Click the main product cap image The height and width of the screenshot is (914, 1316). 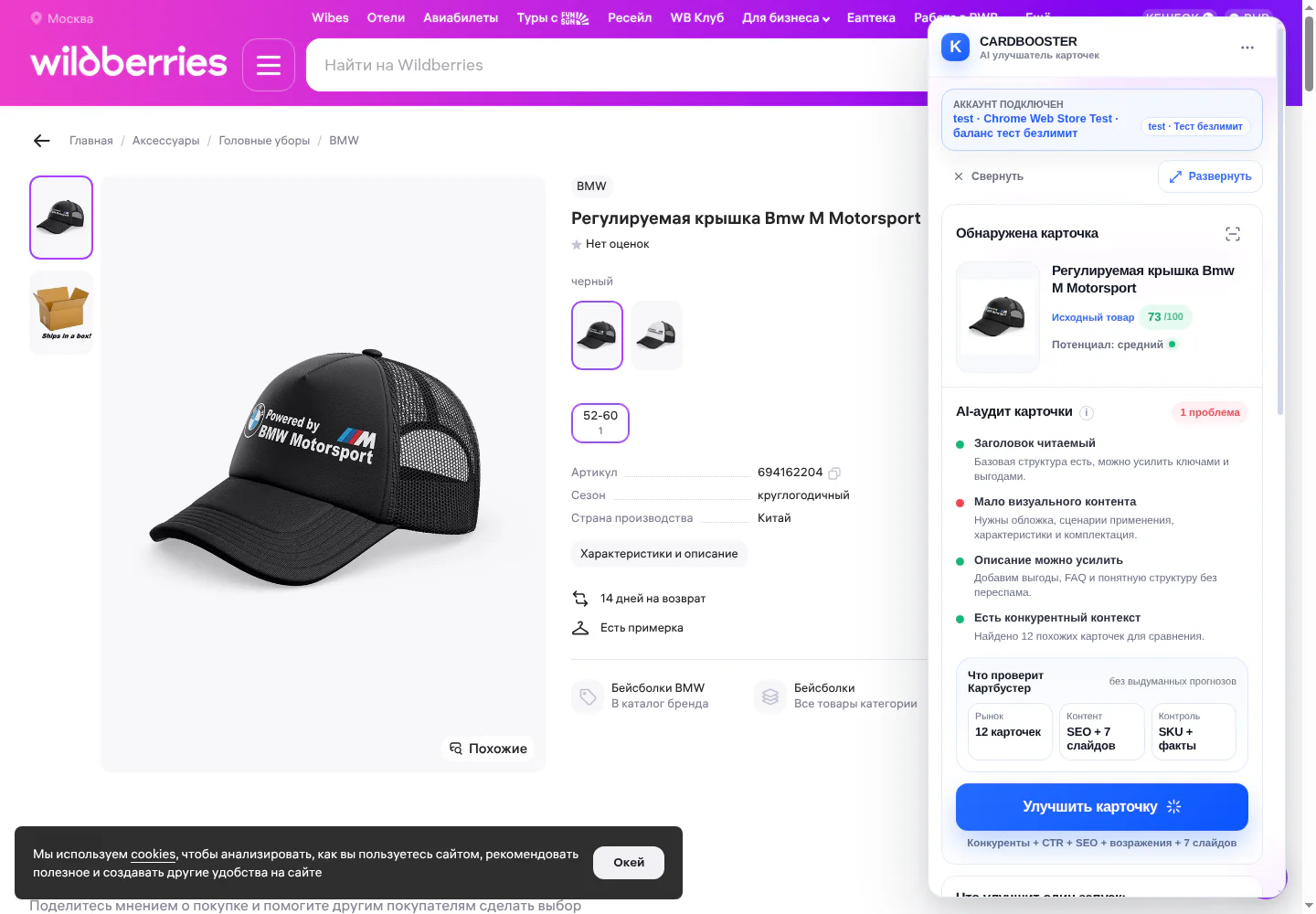[x=323, y=473]
